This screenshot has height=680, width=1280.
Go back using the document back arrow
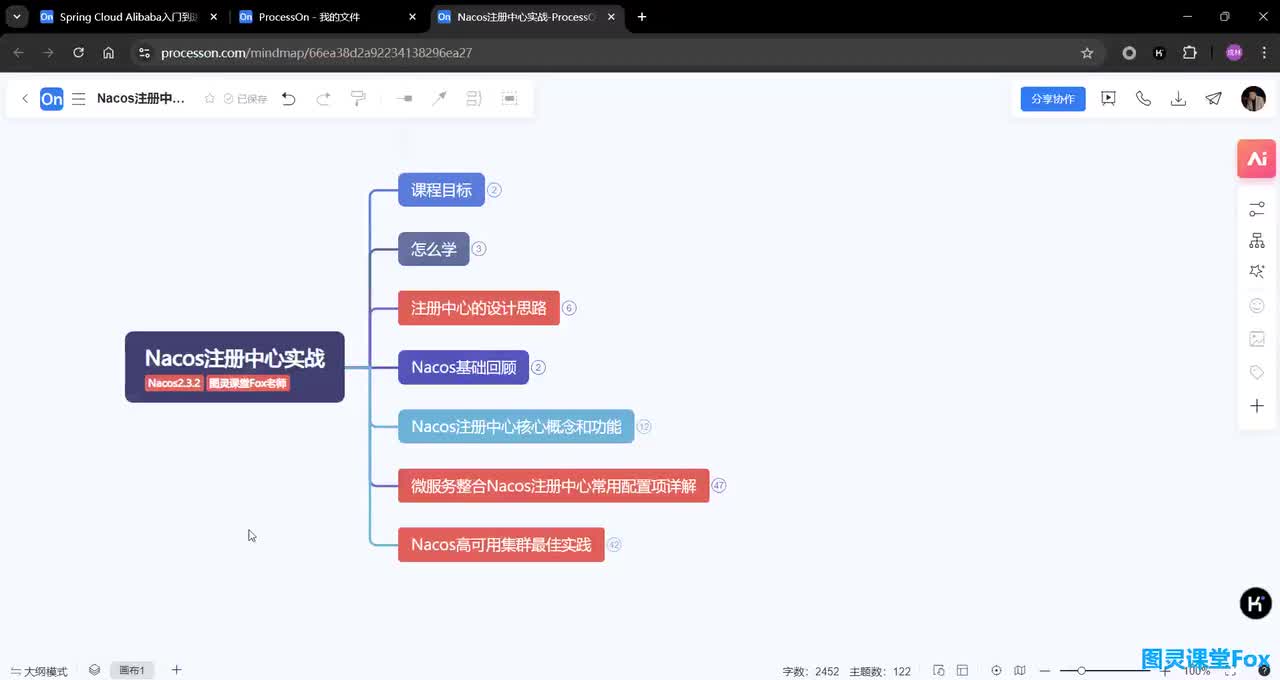click(25, 99)
